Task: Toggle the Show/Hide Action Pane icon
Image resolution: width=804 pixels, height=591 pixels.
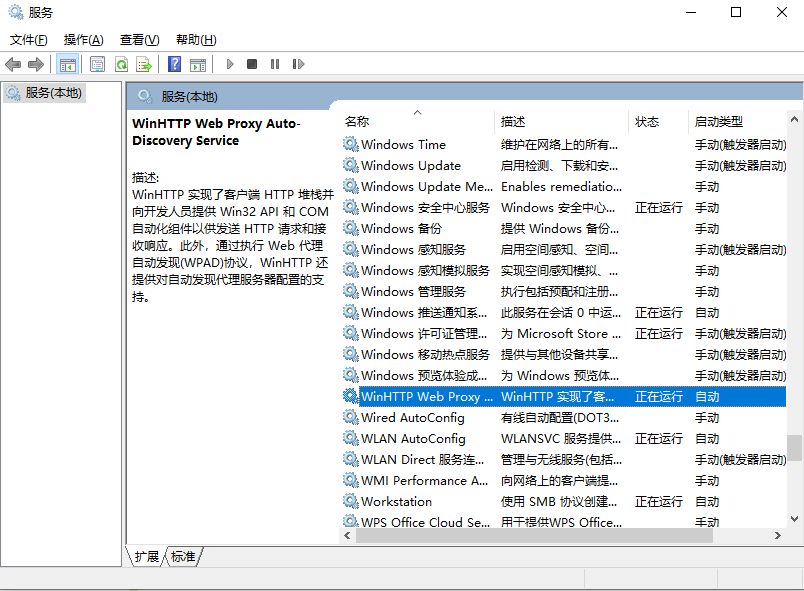Action: pos(198,64)
